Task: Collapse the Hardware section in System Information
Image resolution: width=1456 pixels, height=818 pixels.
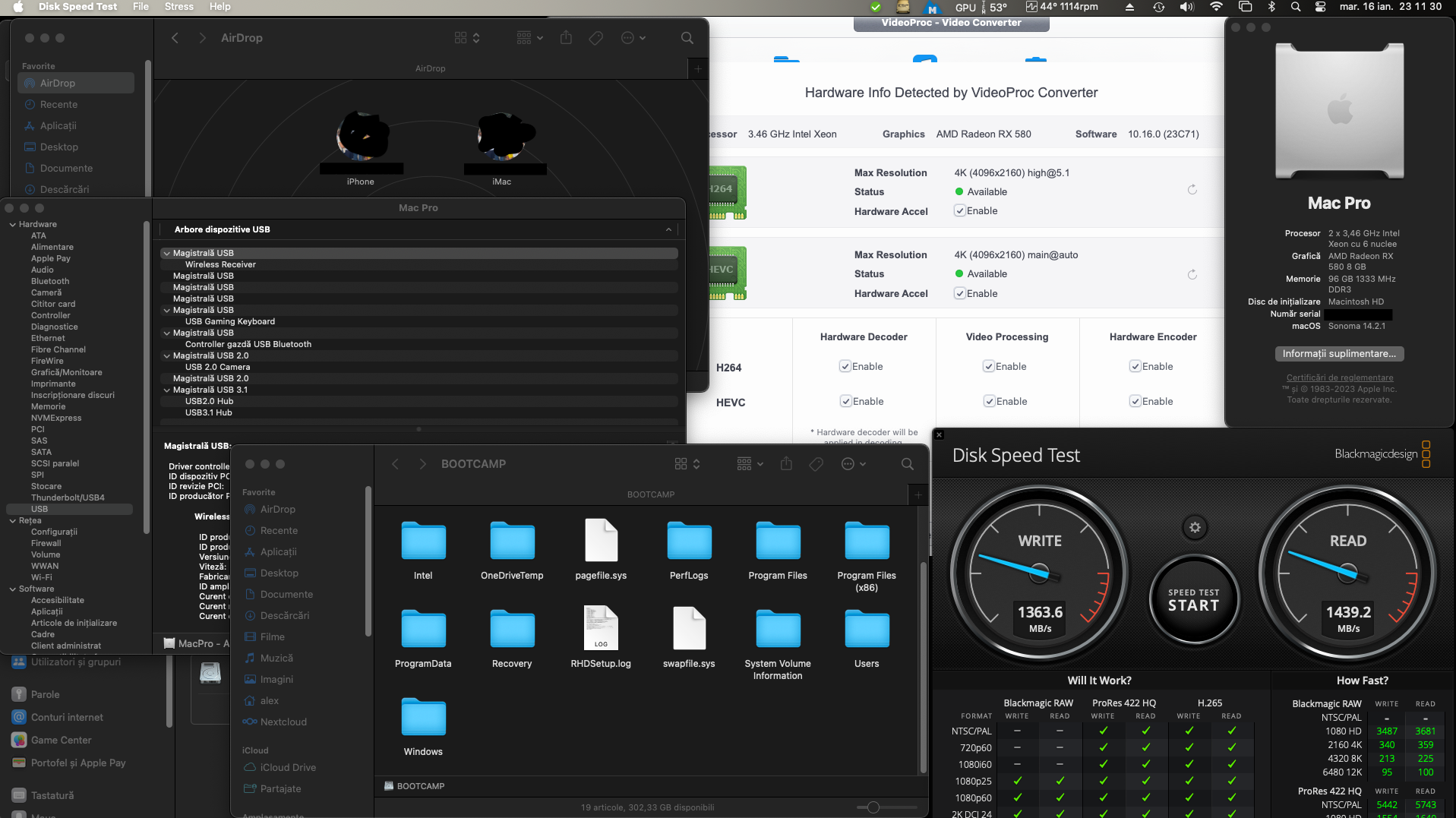Action: (13, 225)
